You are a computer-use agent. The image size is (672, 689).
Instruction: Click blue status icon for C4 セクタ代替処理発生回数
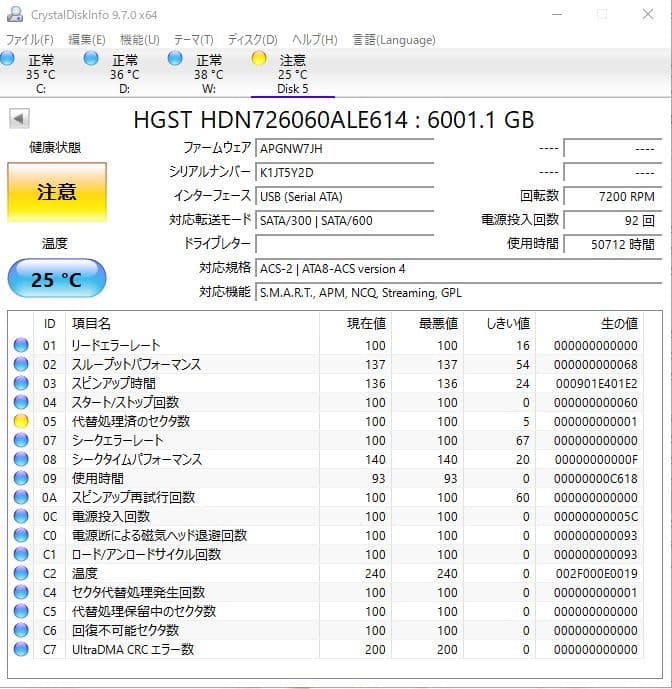(x=21, y=592)
